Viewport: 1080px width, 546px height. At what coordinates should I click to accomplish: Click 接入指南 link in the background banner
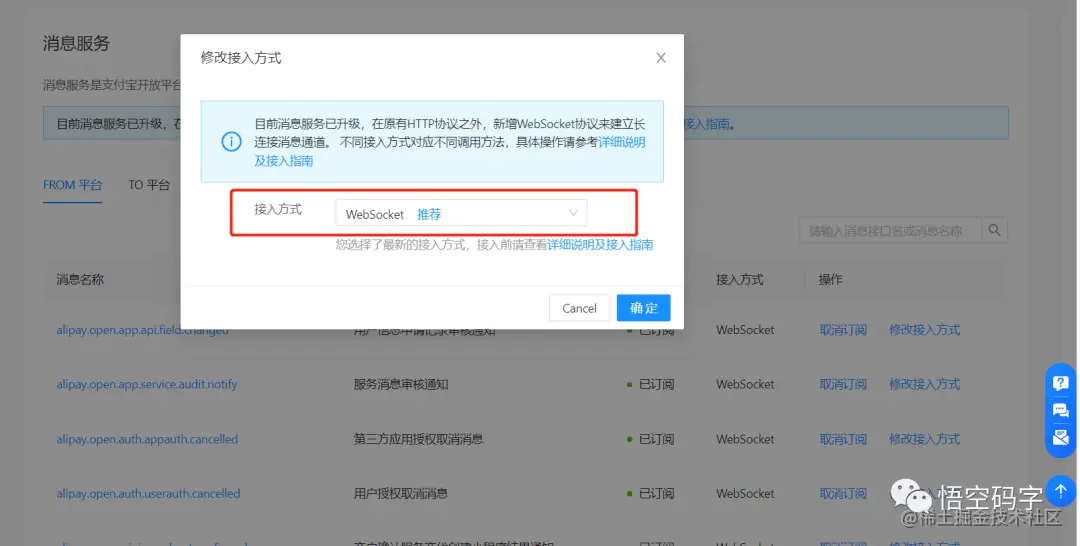point(706,124)
